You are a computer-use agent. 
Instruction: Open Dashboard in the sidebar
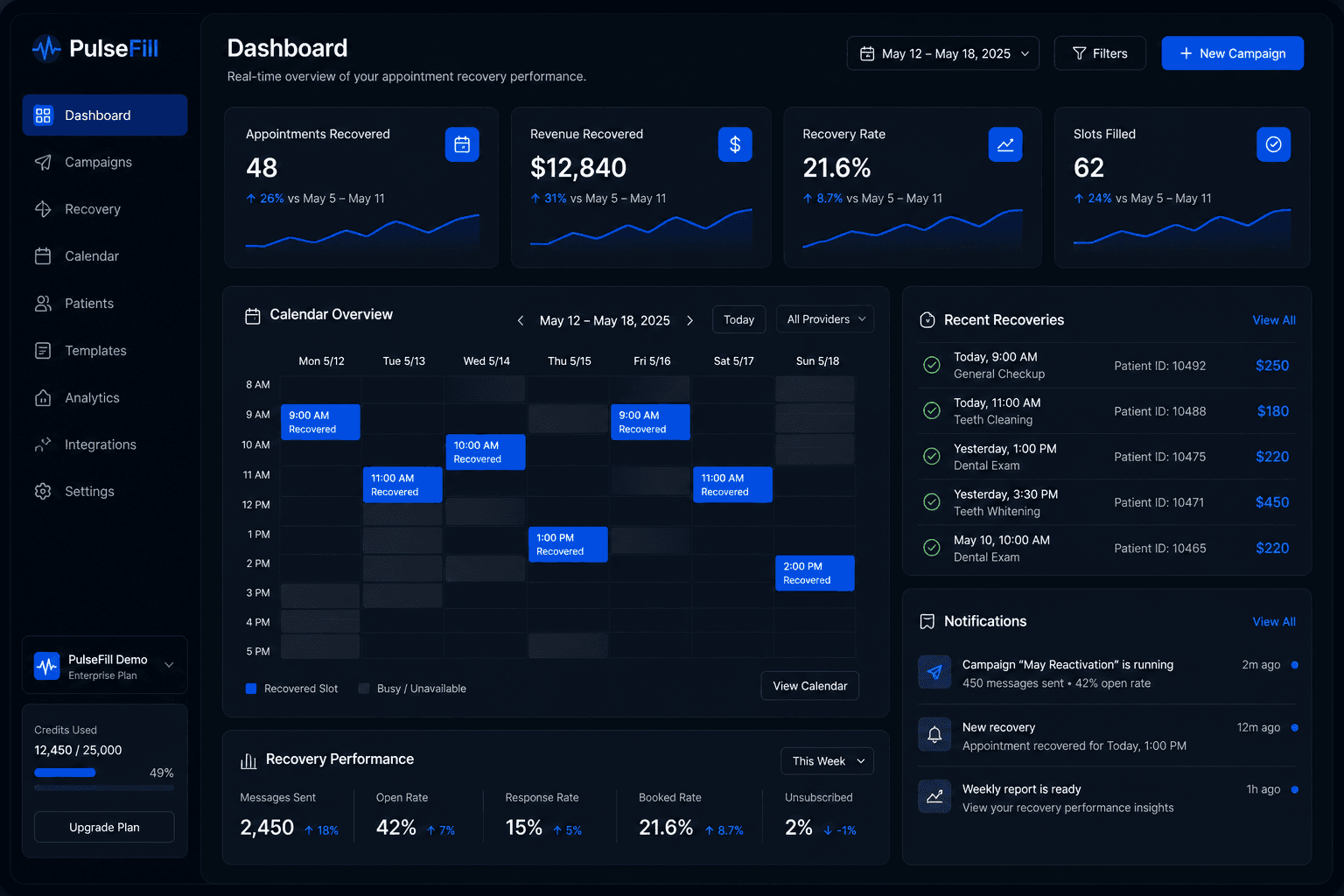105,115
